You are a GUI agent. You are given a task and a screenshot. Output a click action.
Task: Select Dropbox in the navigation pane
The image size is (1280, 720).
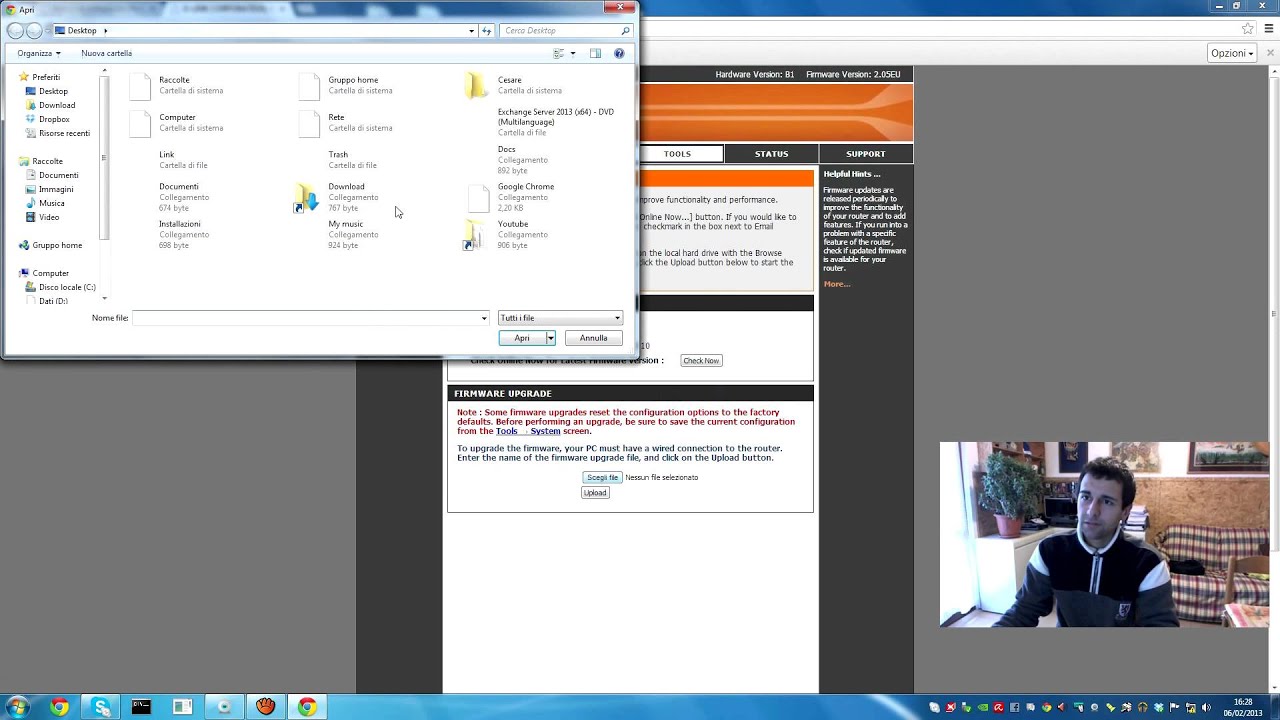(54, 119)
